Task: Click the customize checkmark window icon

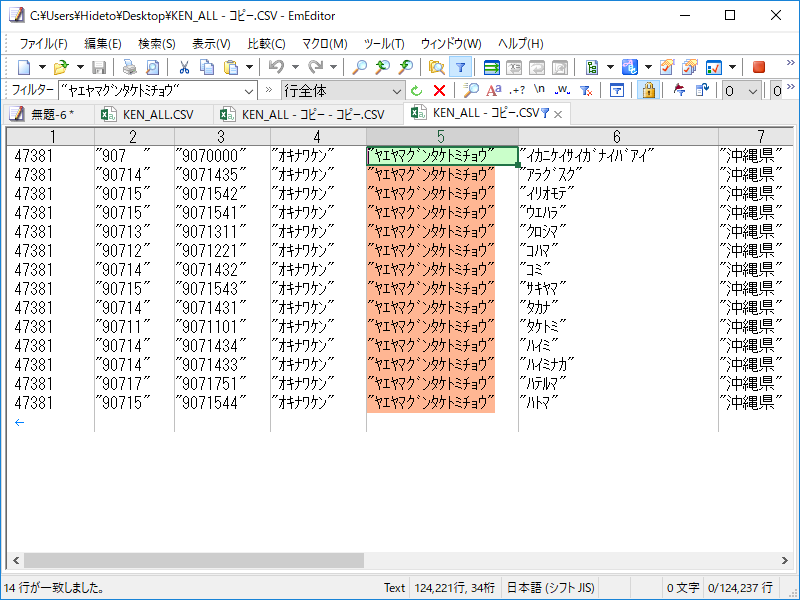Action: tap(713, 67)
